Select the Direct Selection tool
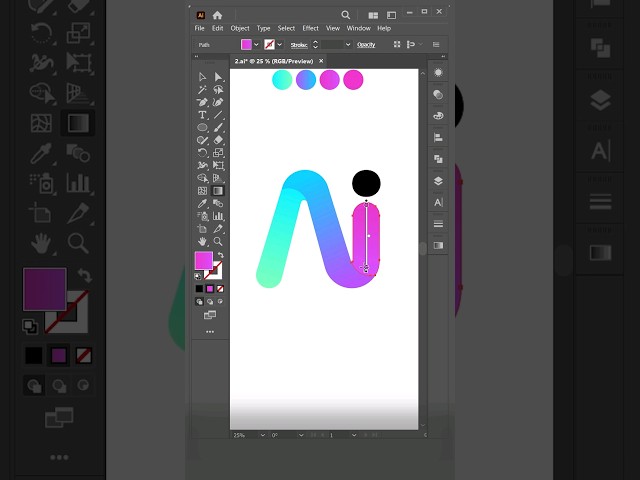This screenshot has width=640, height=480. (x=218, y=77)
